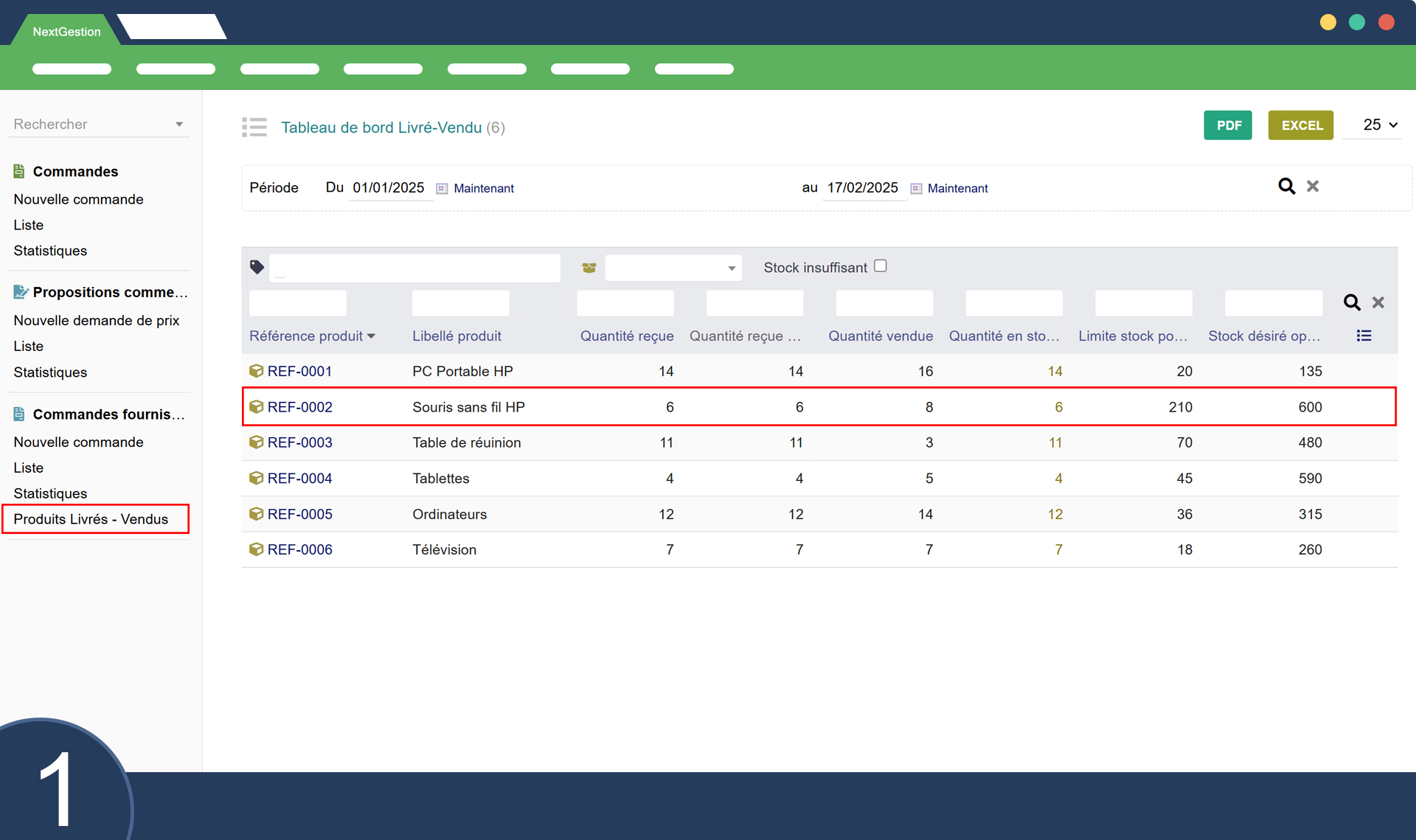This screenshot has width=1416, height=840.
Task: Open the REF-0005 product link
Action: click(299, 514)
